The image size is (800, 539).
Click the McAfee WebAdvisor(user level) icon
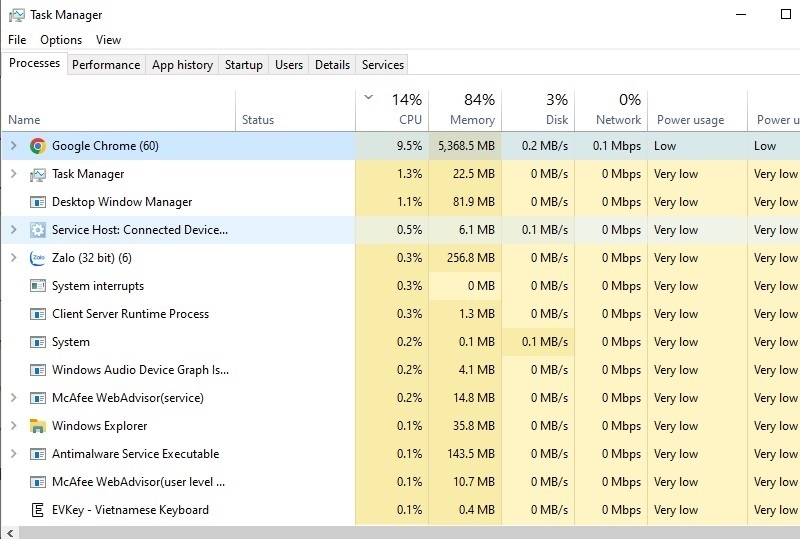[x=38, y=482]
